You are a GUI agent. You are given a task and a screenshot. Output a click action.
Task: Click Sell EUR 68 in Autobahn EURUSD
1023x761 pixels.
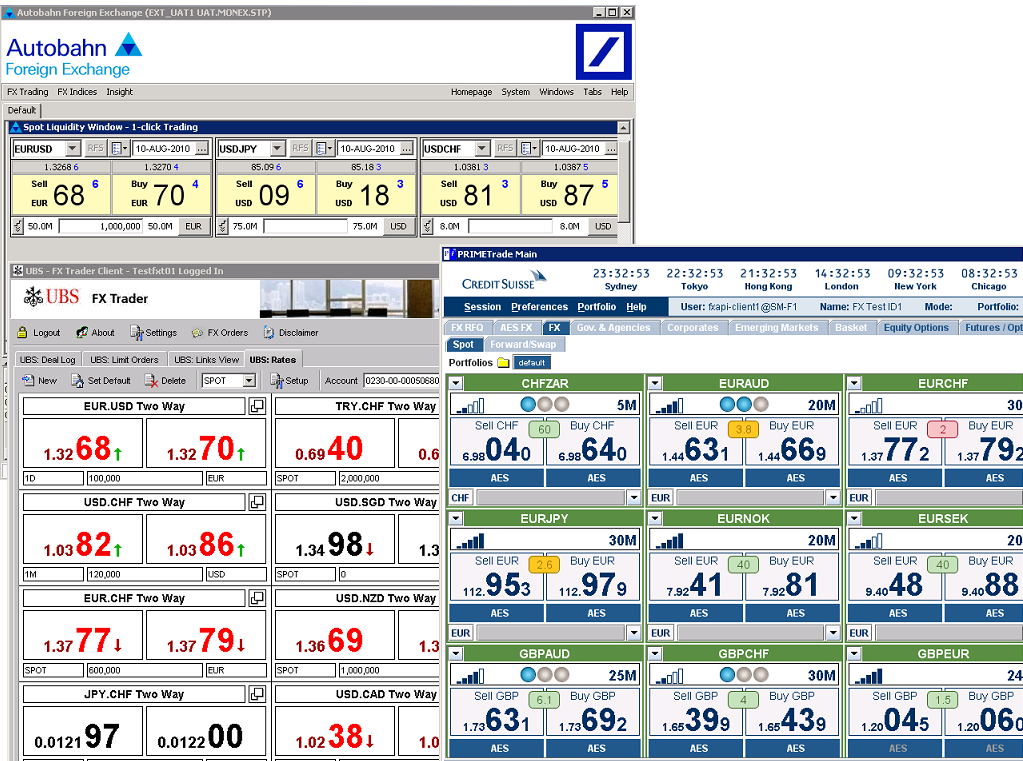coord(62,194)
